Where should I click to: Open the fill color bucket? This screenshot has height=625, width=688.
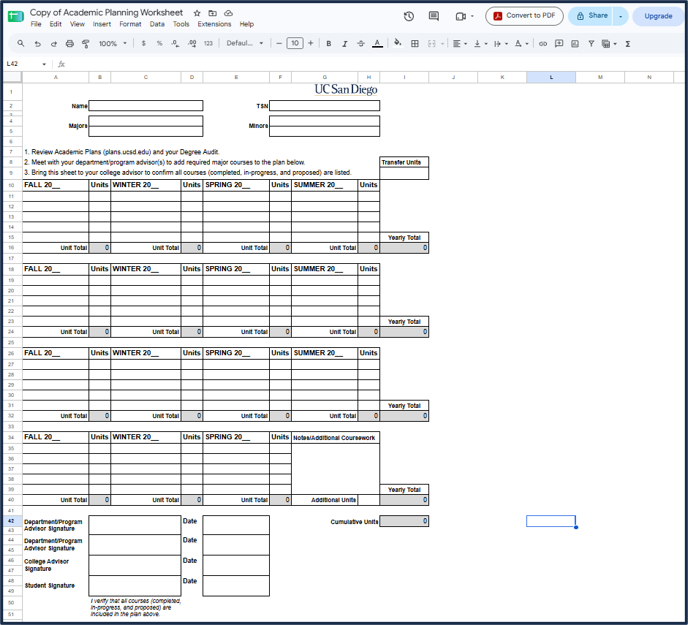[398, 43]
